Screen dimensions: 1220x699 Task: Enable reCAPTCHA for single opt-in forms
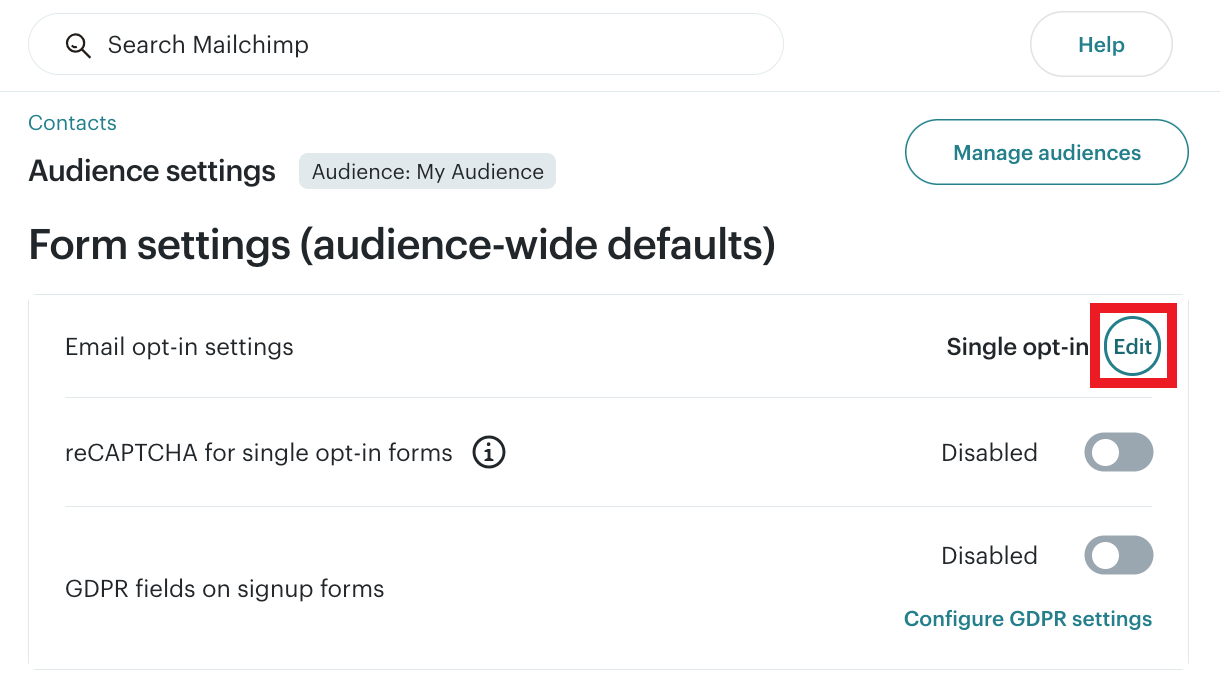[1119, 452]
